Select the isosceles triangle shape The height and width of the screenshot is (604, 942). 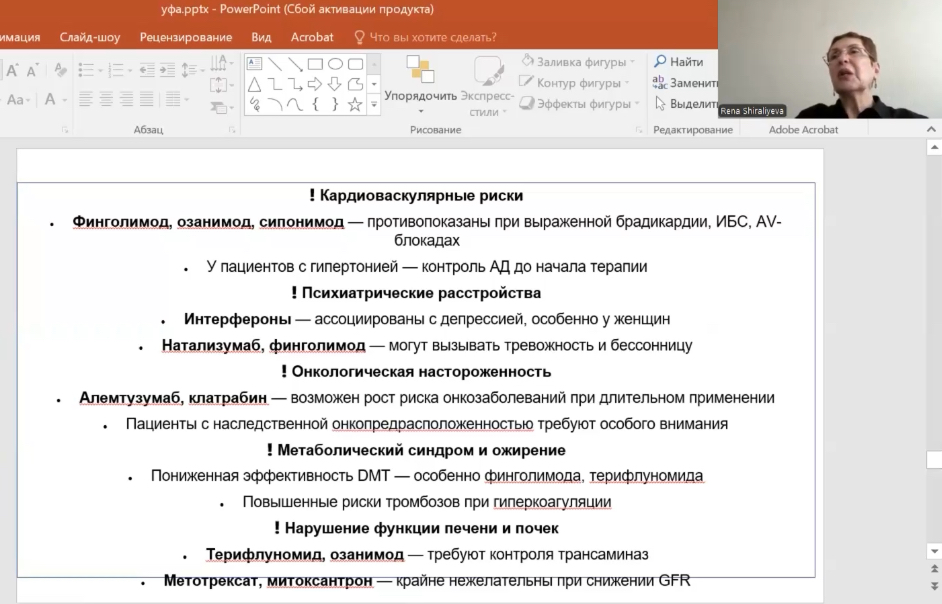coord(255,84)
